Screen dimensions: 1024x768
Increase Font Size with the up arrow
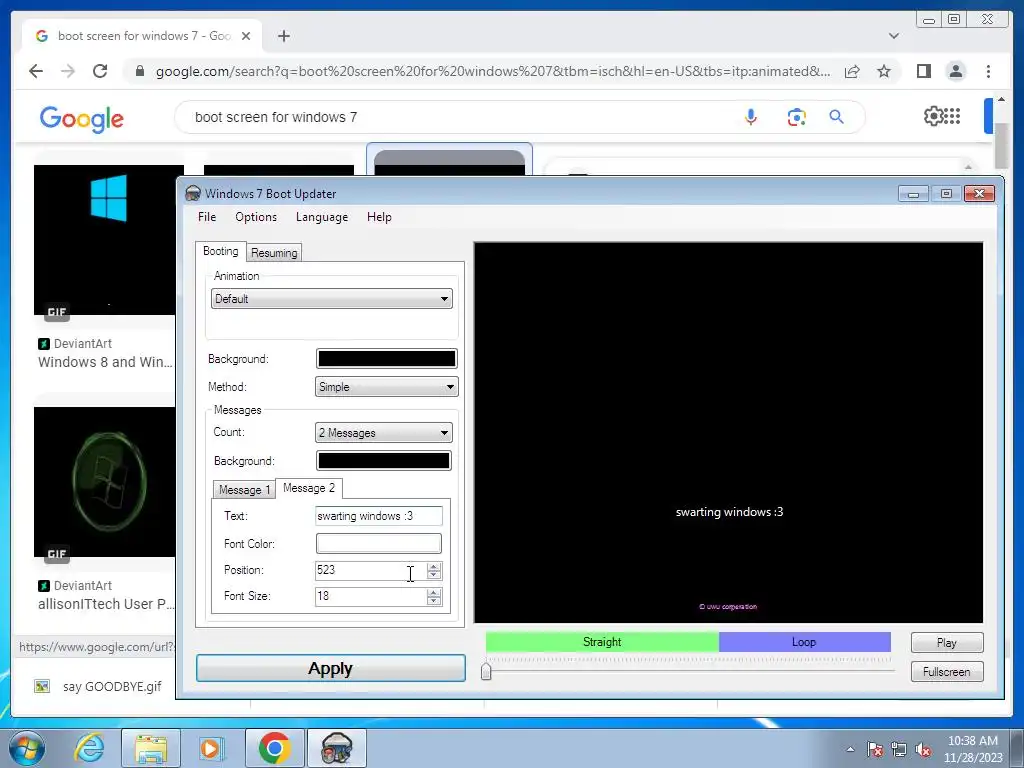[434, 592]
